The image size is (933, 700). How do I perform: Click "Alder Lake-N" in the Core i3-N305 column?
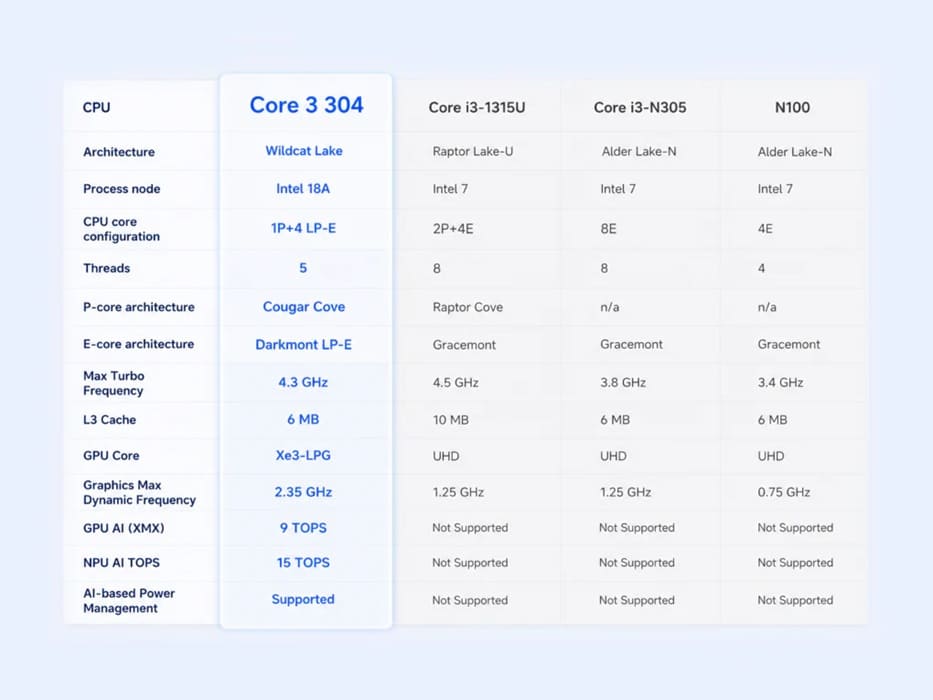click(x=639, y=151)
